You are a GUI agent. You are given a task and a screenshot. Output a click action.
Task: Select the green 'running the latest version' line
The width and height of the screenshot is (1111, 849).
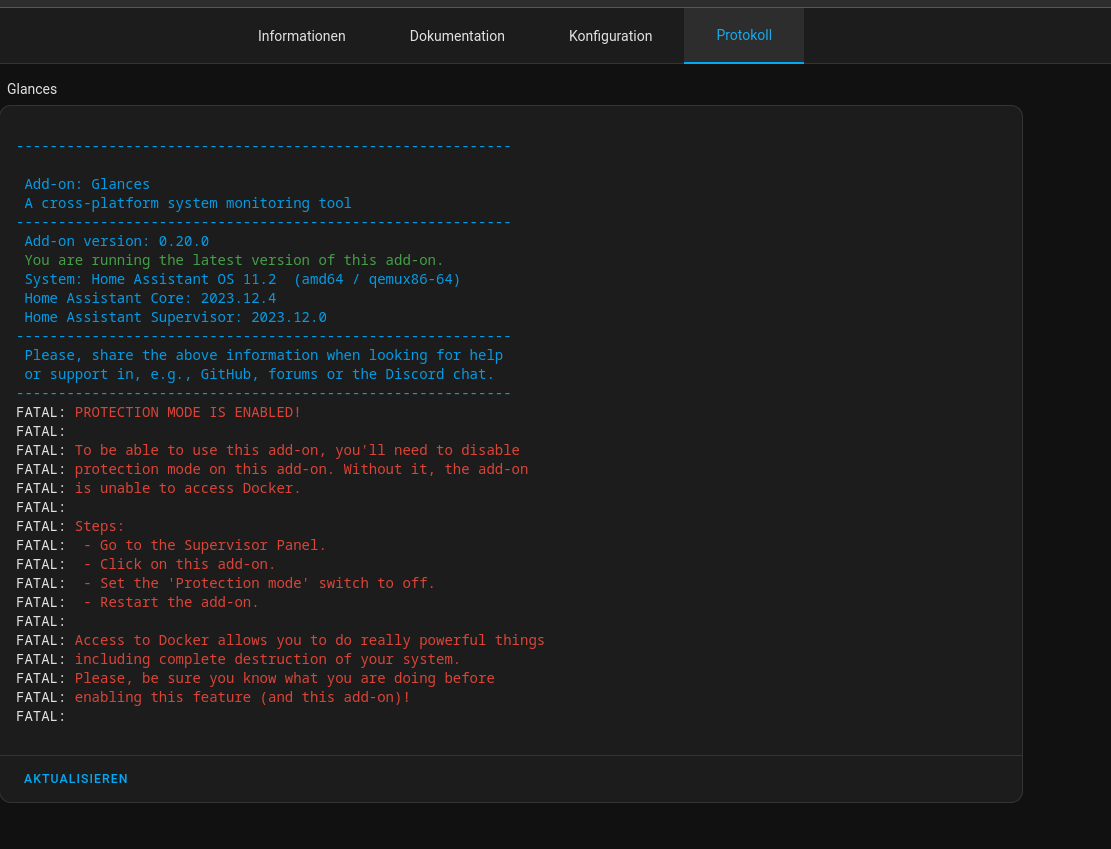tap(234, 261)
